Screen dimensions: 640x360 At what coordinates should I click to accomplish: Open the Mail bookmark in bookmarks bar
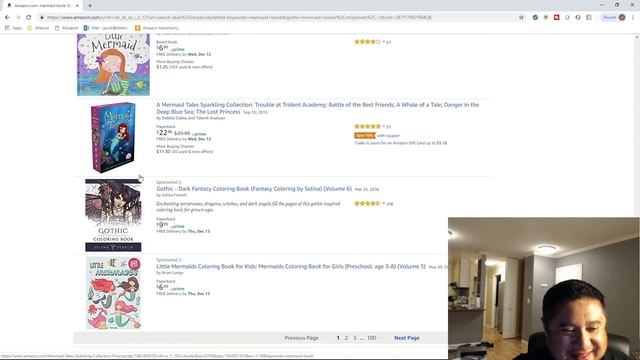click(x=106, y=28)
